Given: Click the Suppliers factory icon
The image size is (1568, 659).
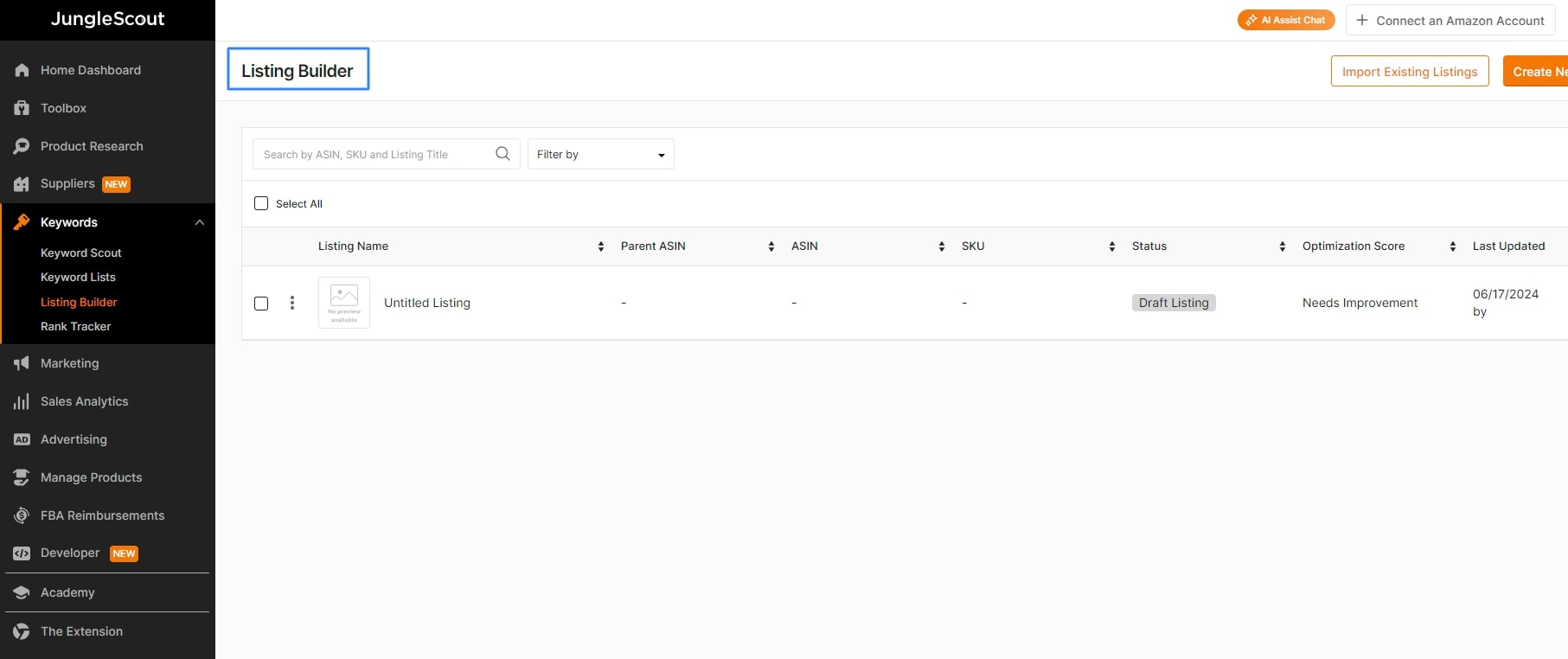Looking at the screenshot, I should [22, 184].
